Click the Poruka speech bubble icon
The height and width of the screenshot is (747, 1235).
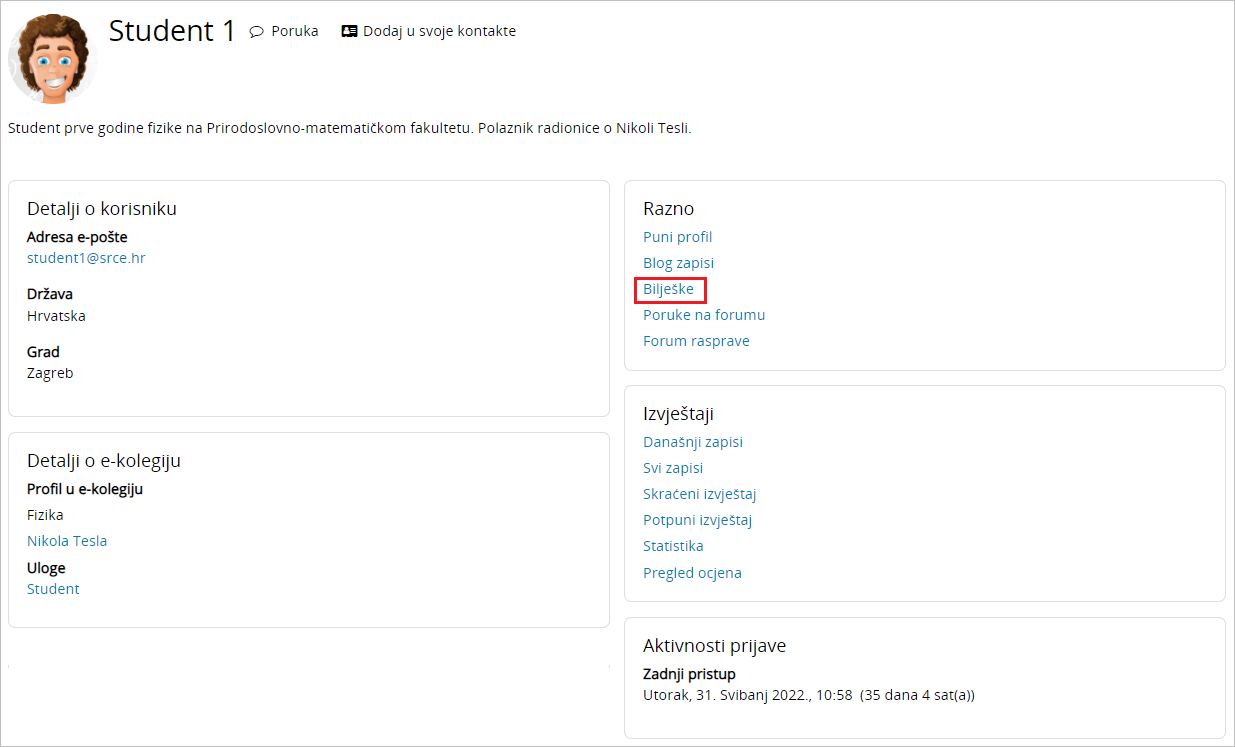tap(257, 32)
